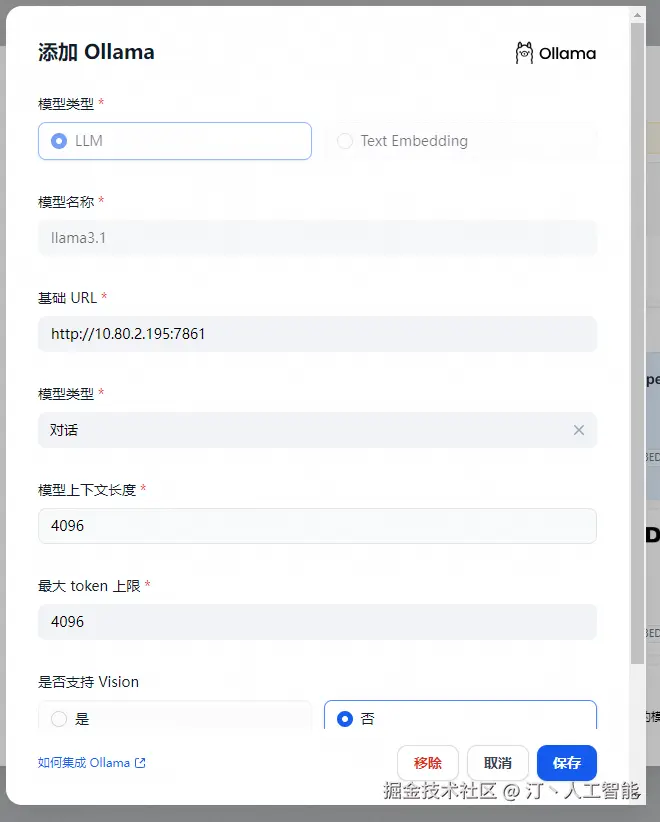Click the 添加 Ollama dialog title

click(96, 52)
